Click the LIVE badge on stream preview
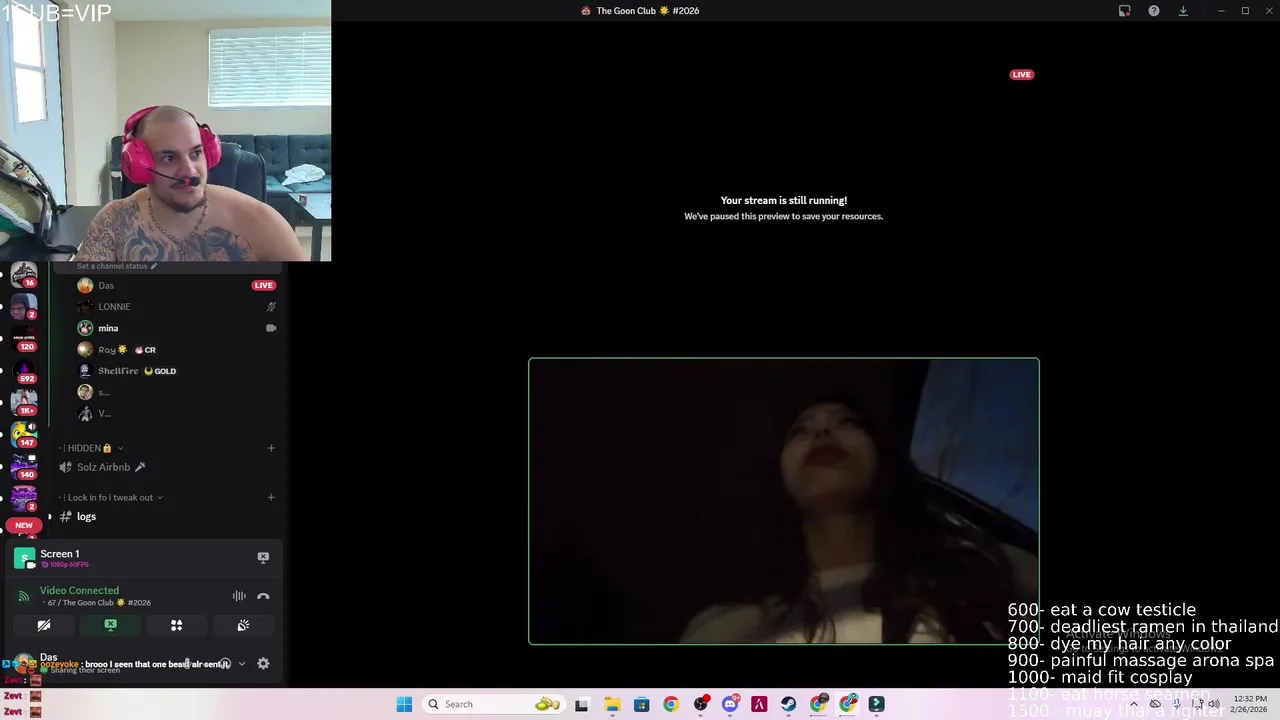This screenshot has height=720, width=1280. click(x=1021, y=74)
